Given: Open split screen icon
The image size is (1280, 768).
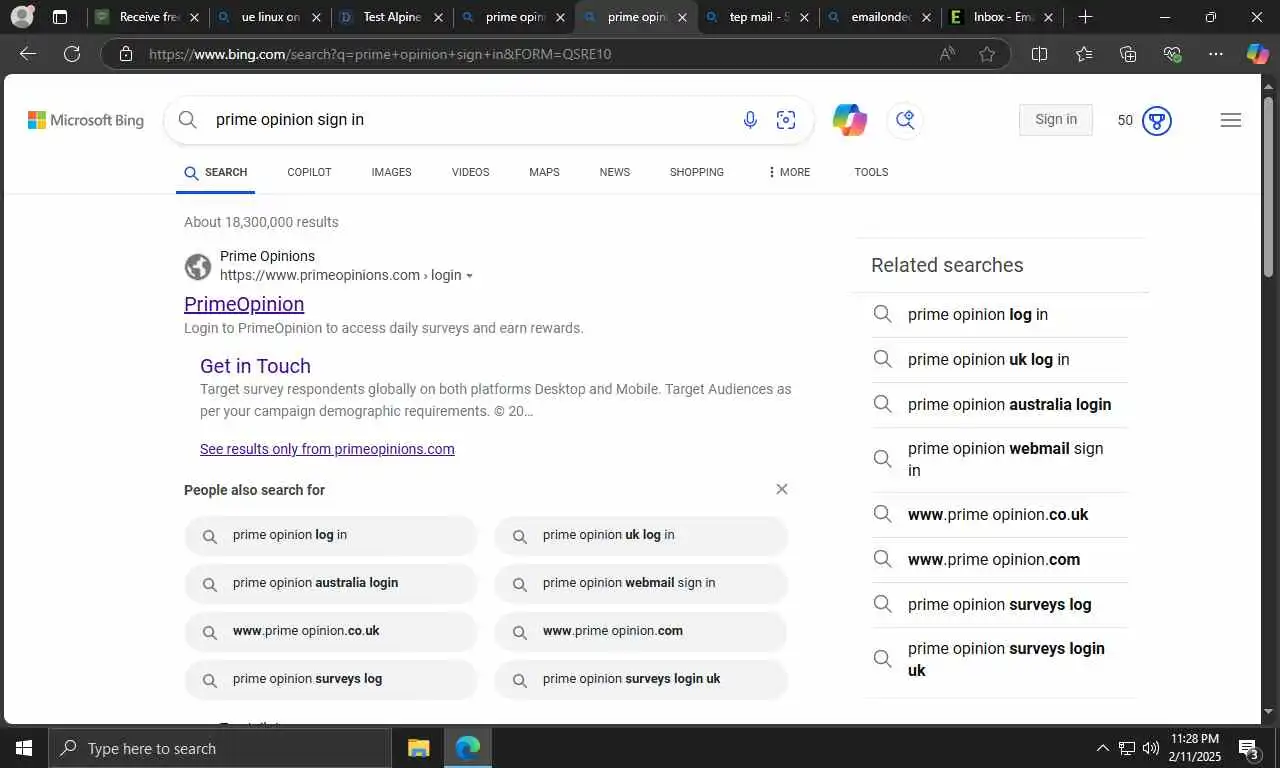Looking at the screenshot, I should tap(1039, 54).
